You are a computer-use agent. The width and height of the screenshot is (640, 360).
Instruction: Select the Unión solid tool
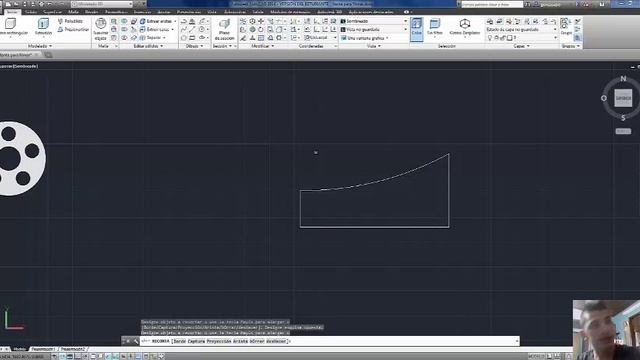click(124, 21)
